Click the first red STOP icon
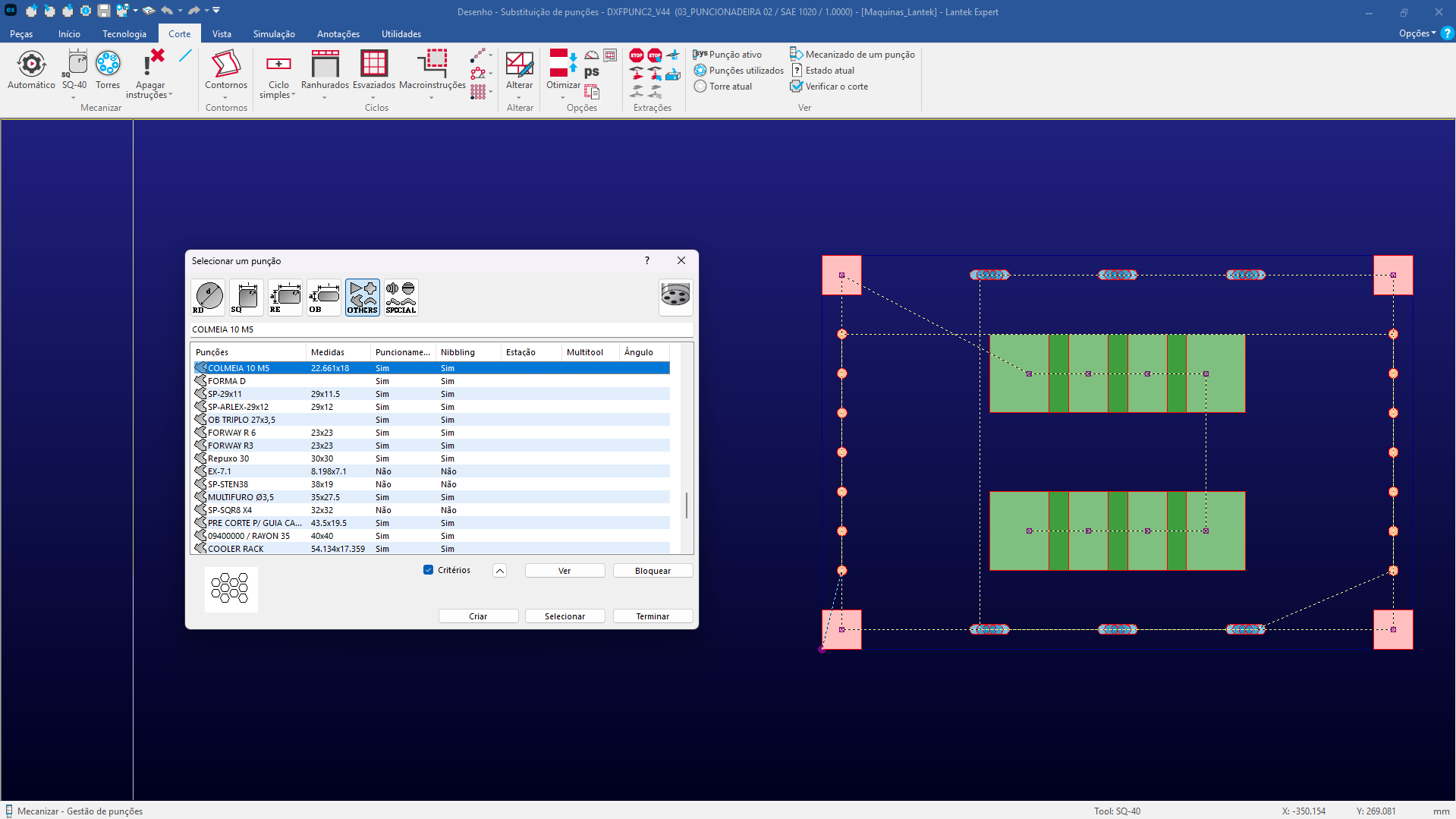 (637, 55)
